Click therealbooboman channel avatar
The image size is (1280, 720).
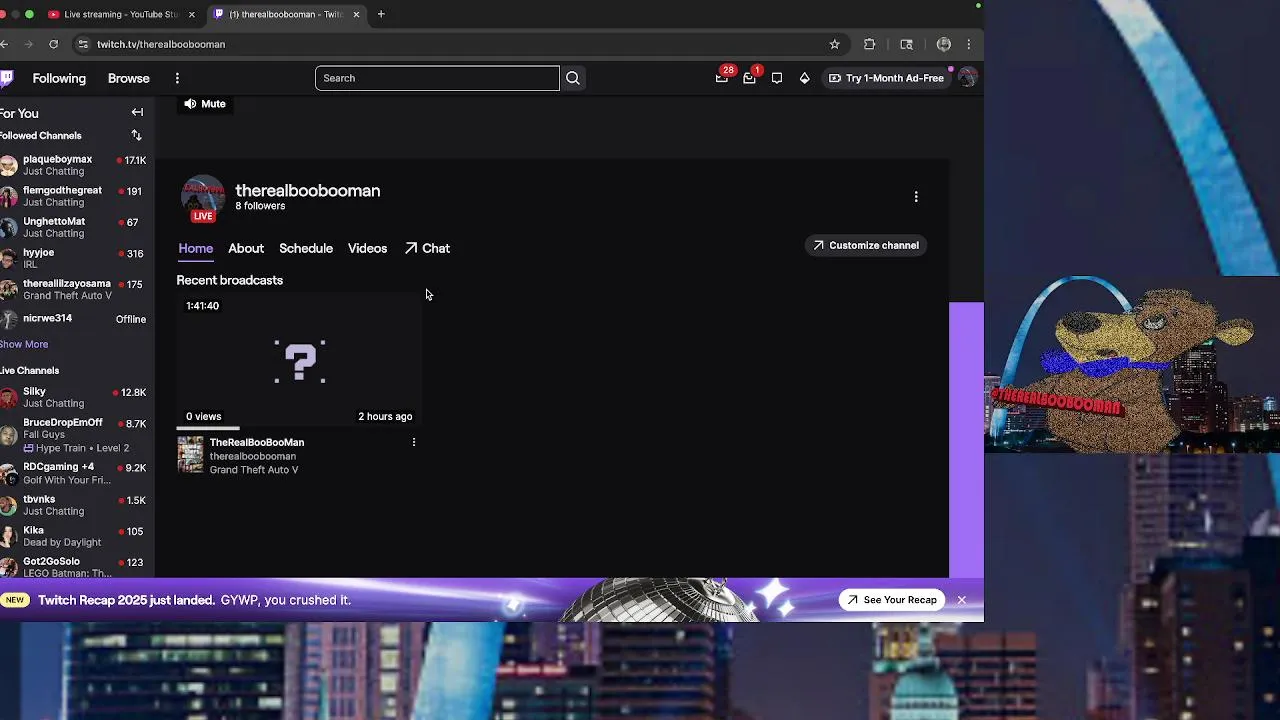(203, 196)
